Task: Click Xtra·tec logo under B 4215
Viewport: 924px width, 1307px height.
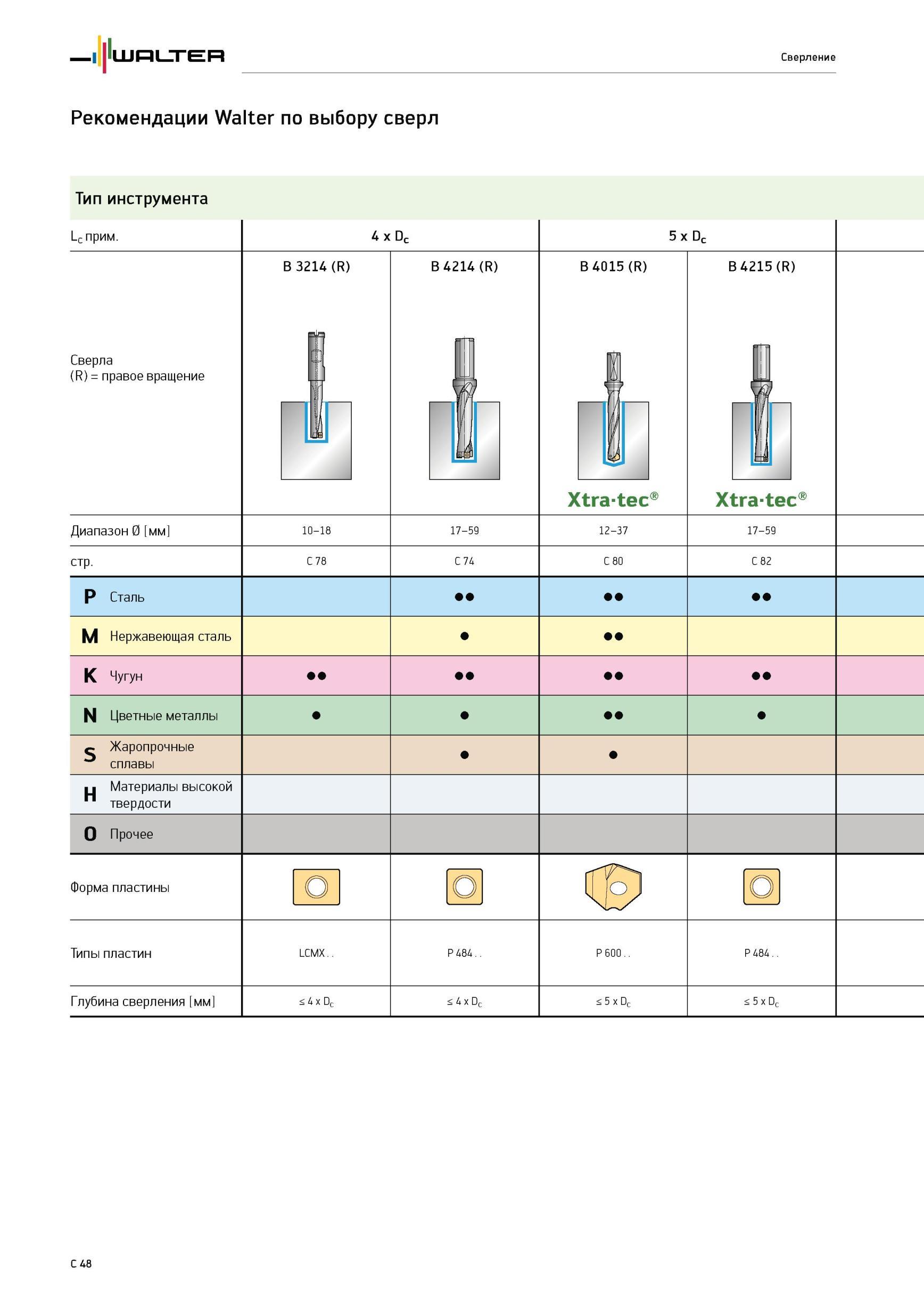Action: [761, 499]
